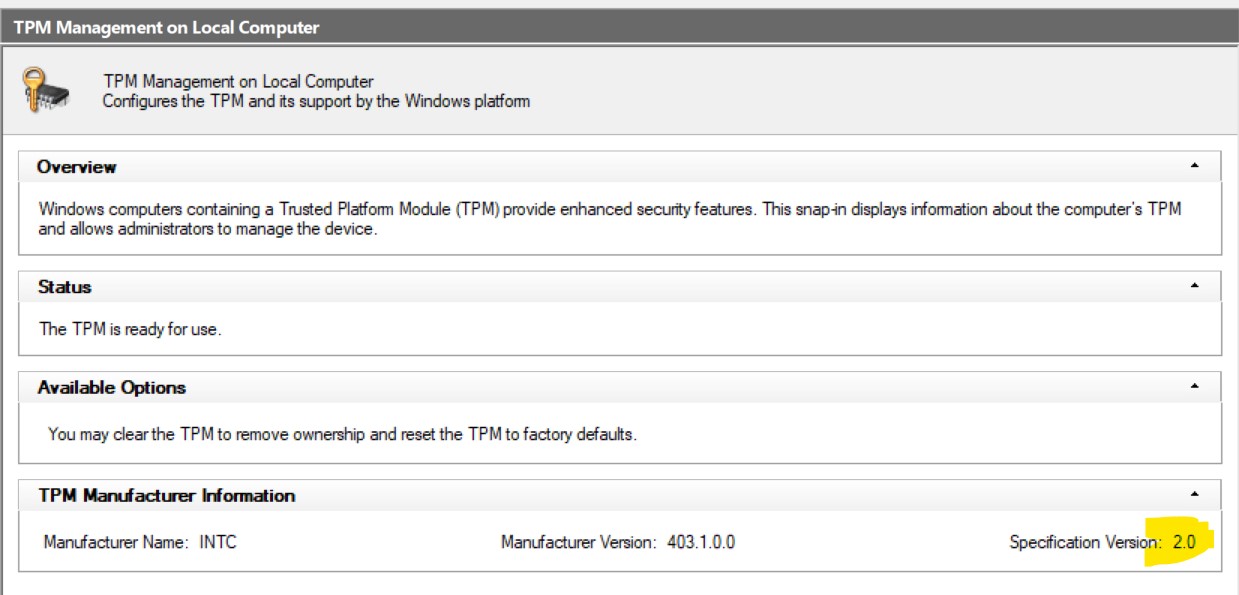Collapse TPM Manufacturer Information section arrow
This screenshot has width=1239, height=595.
(1194, 494)
